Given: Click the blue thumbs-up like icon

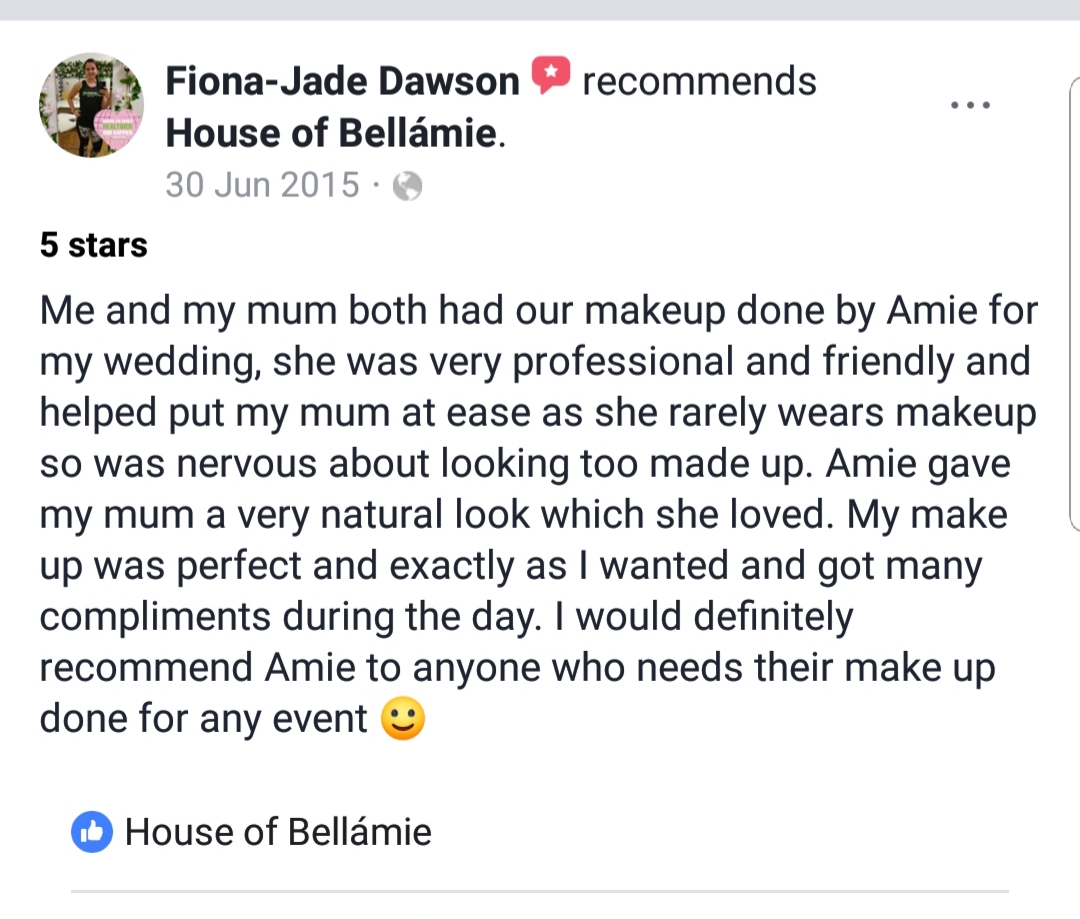Looking at the screenshot, I should (92, 832).
